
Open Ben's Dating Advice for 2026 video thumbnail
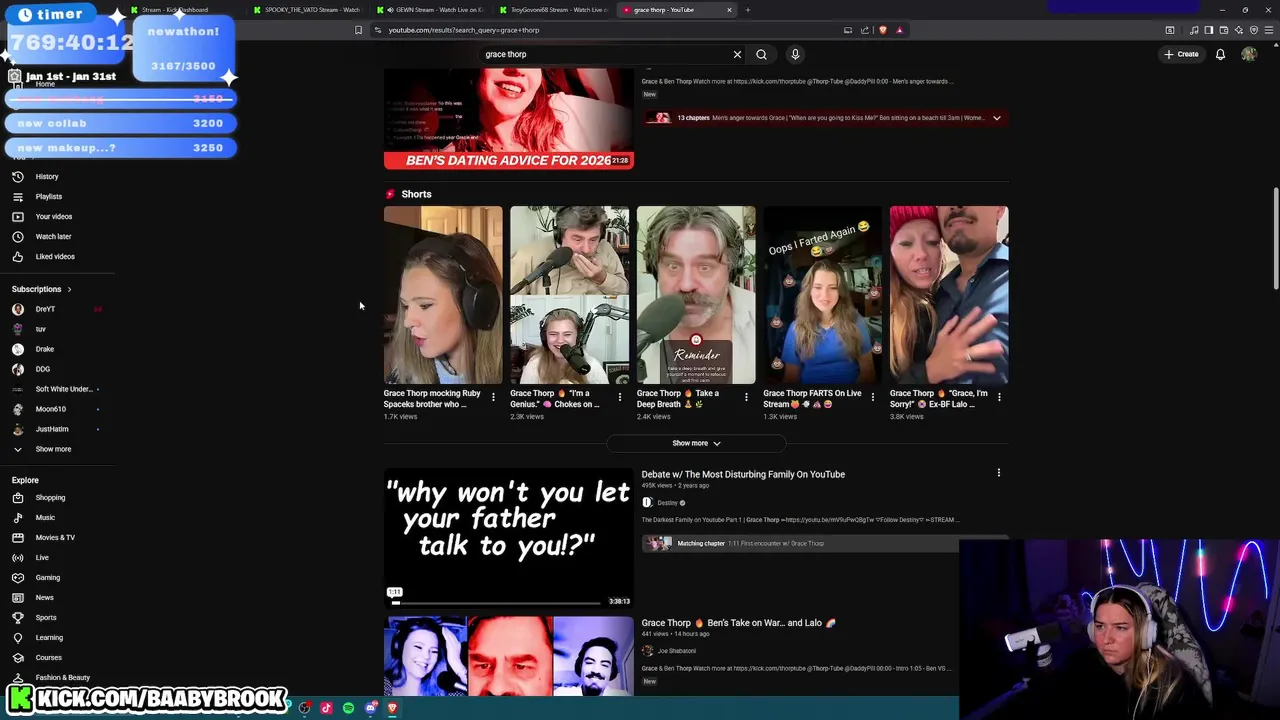point(508,118)
